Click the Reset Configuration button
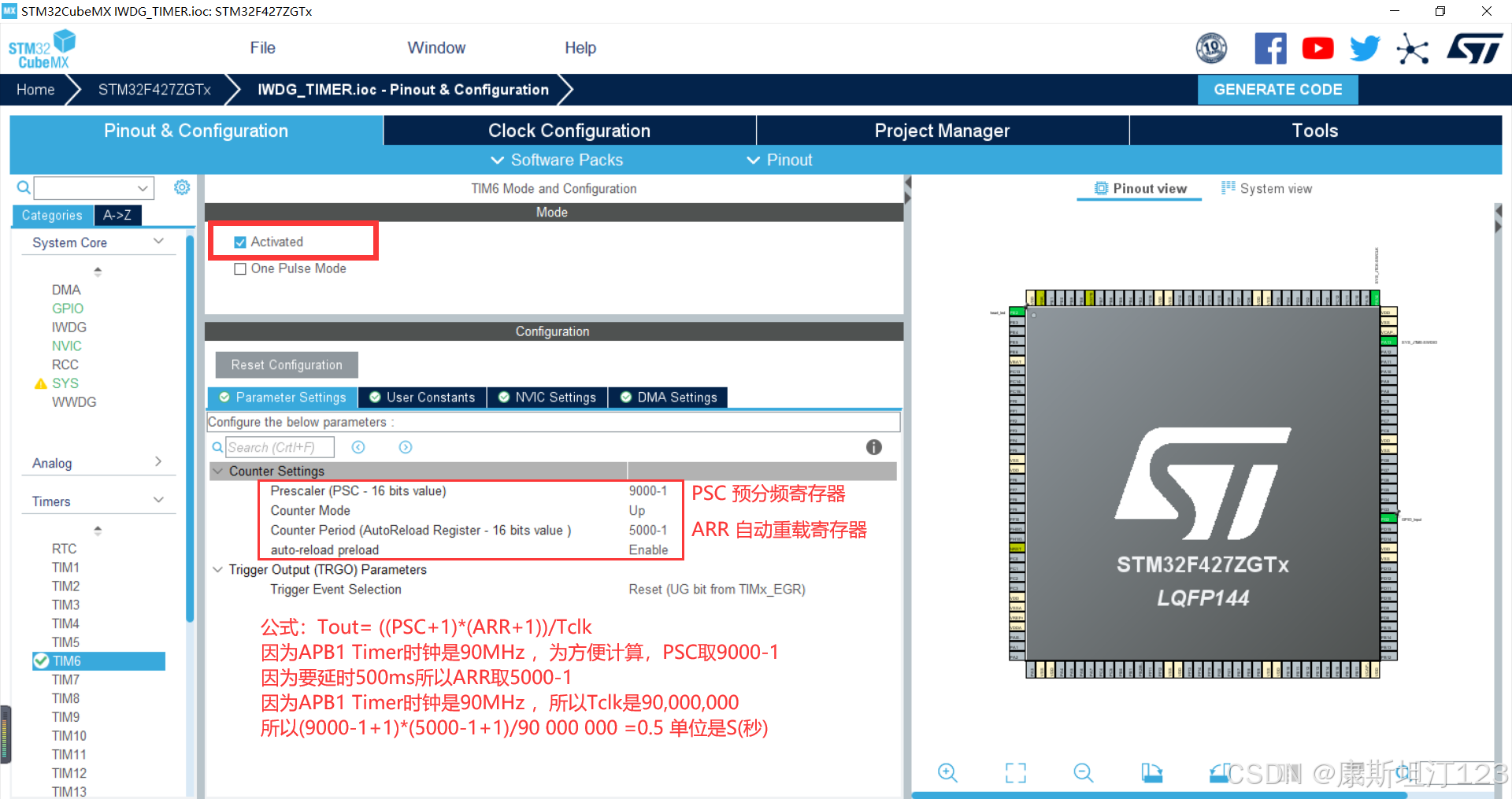Image resolution: width=1512 pixels, height=799 pixels. [286, 364]
